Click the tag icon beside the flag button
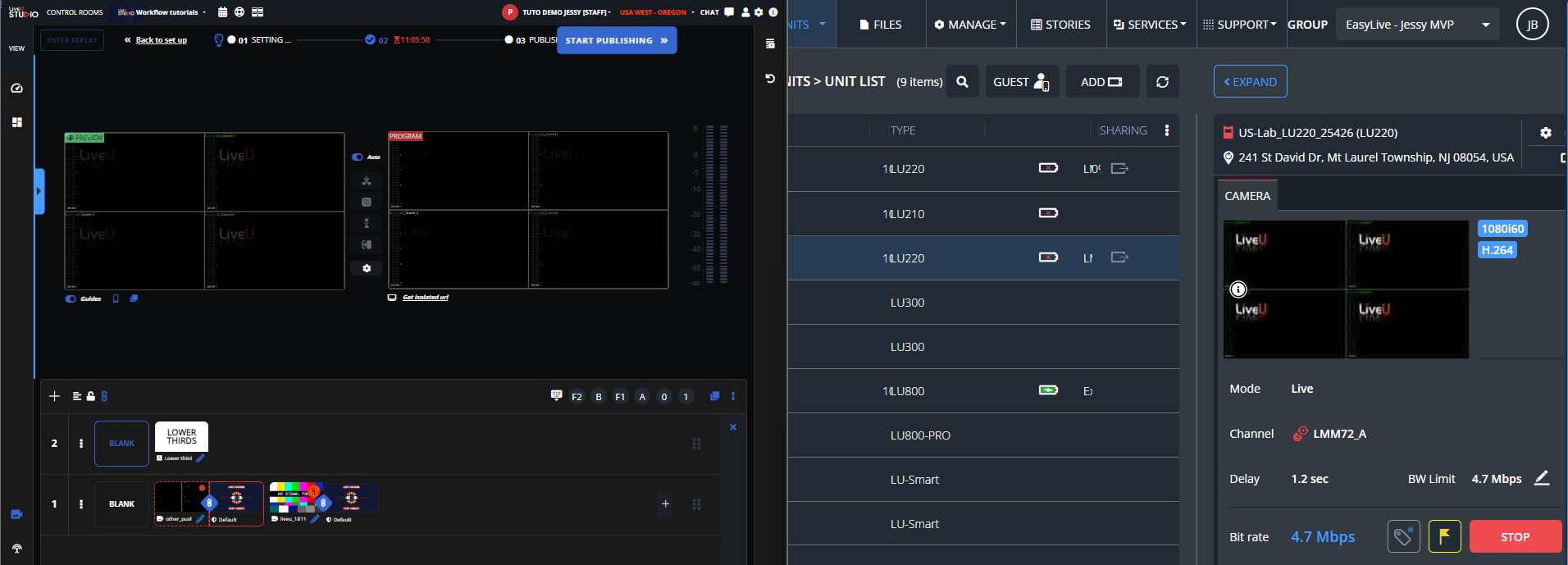The image size is (1568, 565). (x=1404, y=536)
